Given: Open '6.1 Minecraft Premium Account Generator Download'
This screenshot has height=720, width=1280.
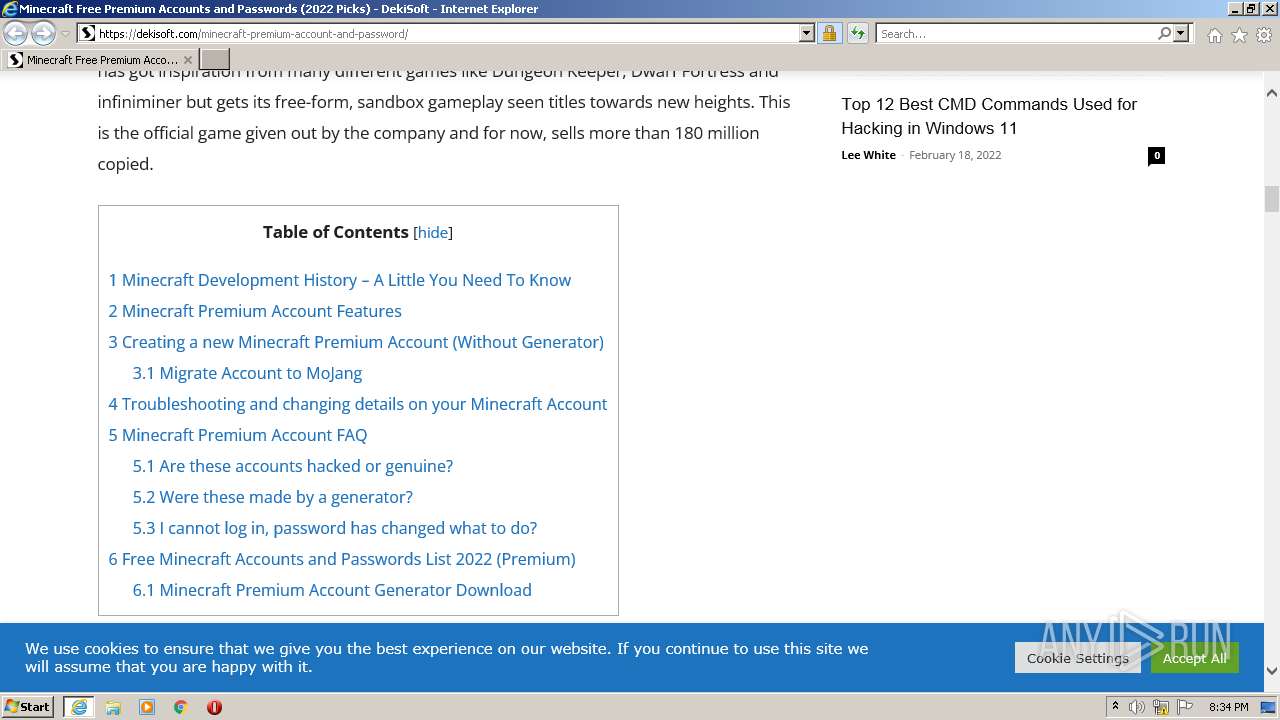Looking at the screenshot, I should tap(332, 590).
